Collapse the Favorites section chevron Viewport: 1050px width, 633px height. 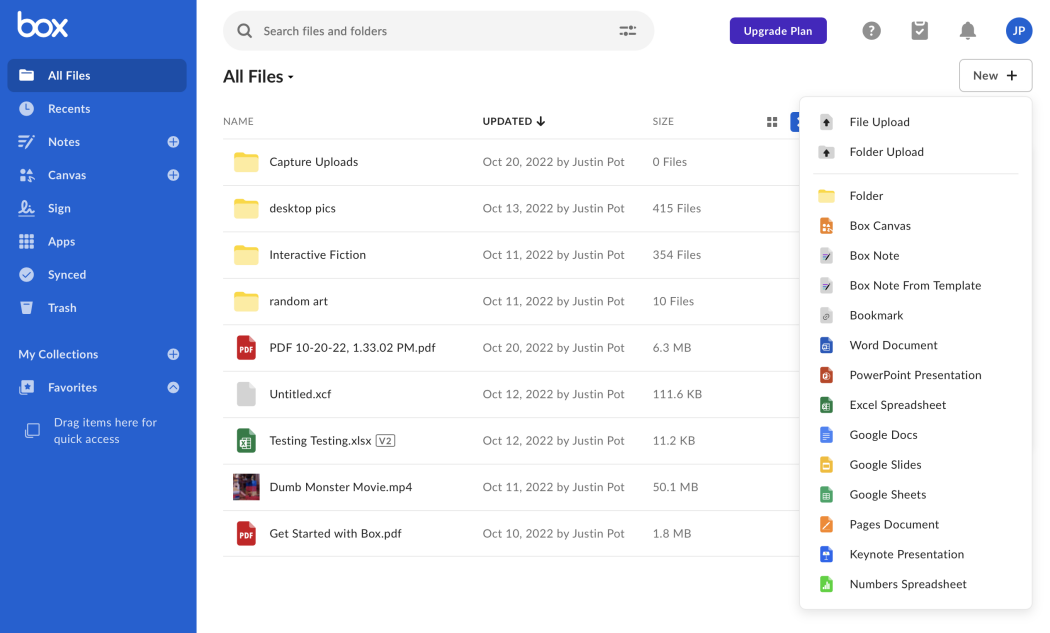pos(173,388)
